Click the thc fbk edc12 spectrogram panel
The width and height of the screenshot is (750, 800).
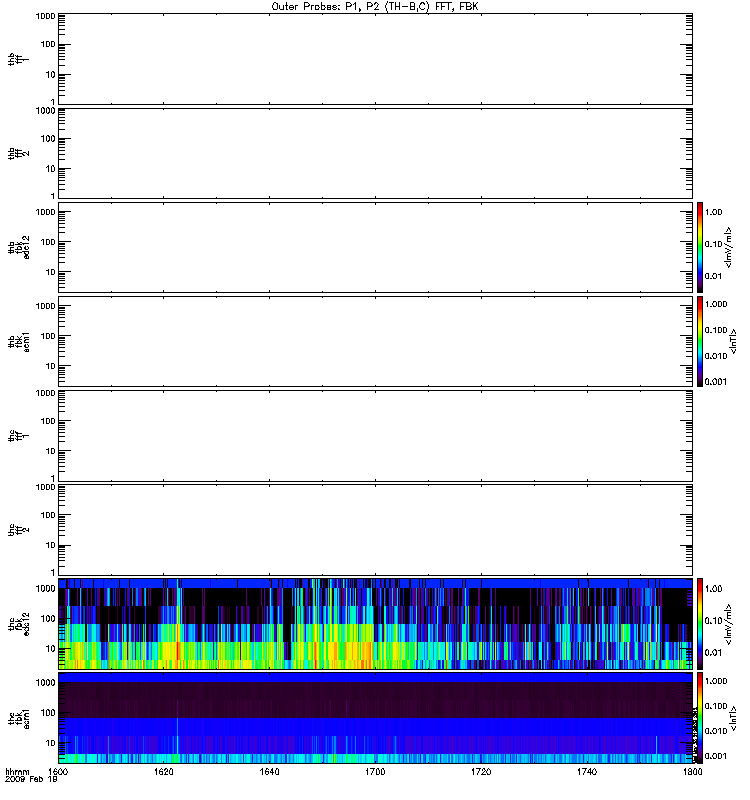point(375,623)
